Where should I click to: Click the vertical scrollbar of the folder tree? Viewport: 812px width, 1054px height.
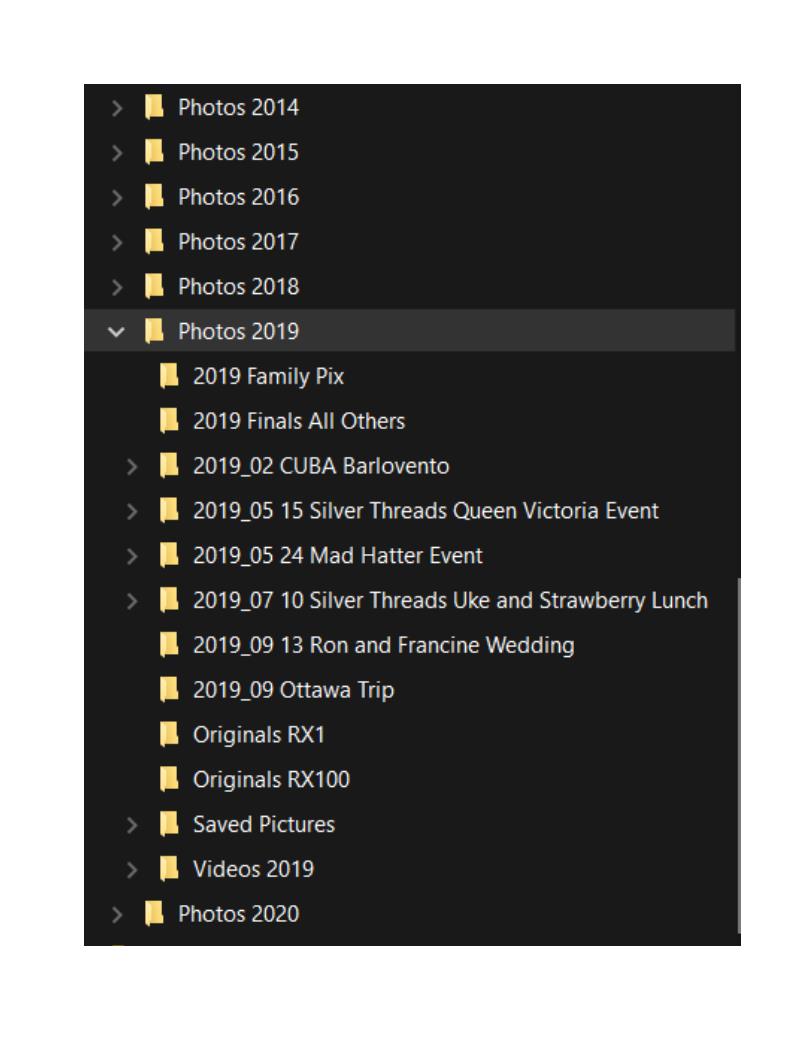coord(737,750)
